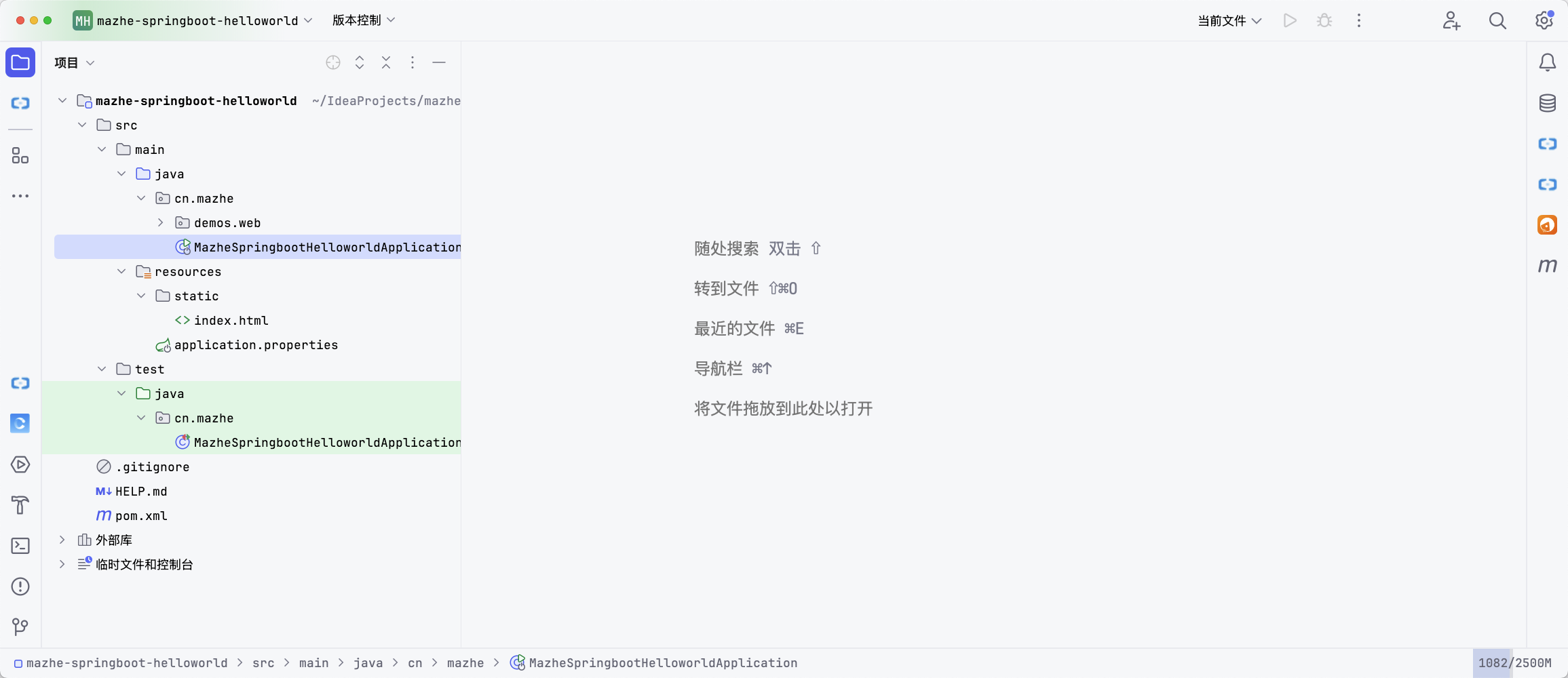
Task: Open Notifications bell icon
Action: [1548, 62]
